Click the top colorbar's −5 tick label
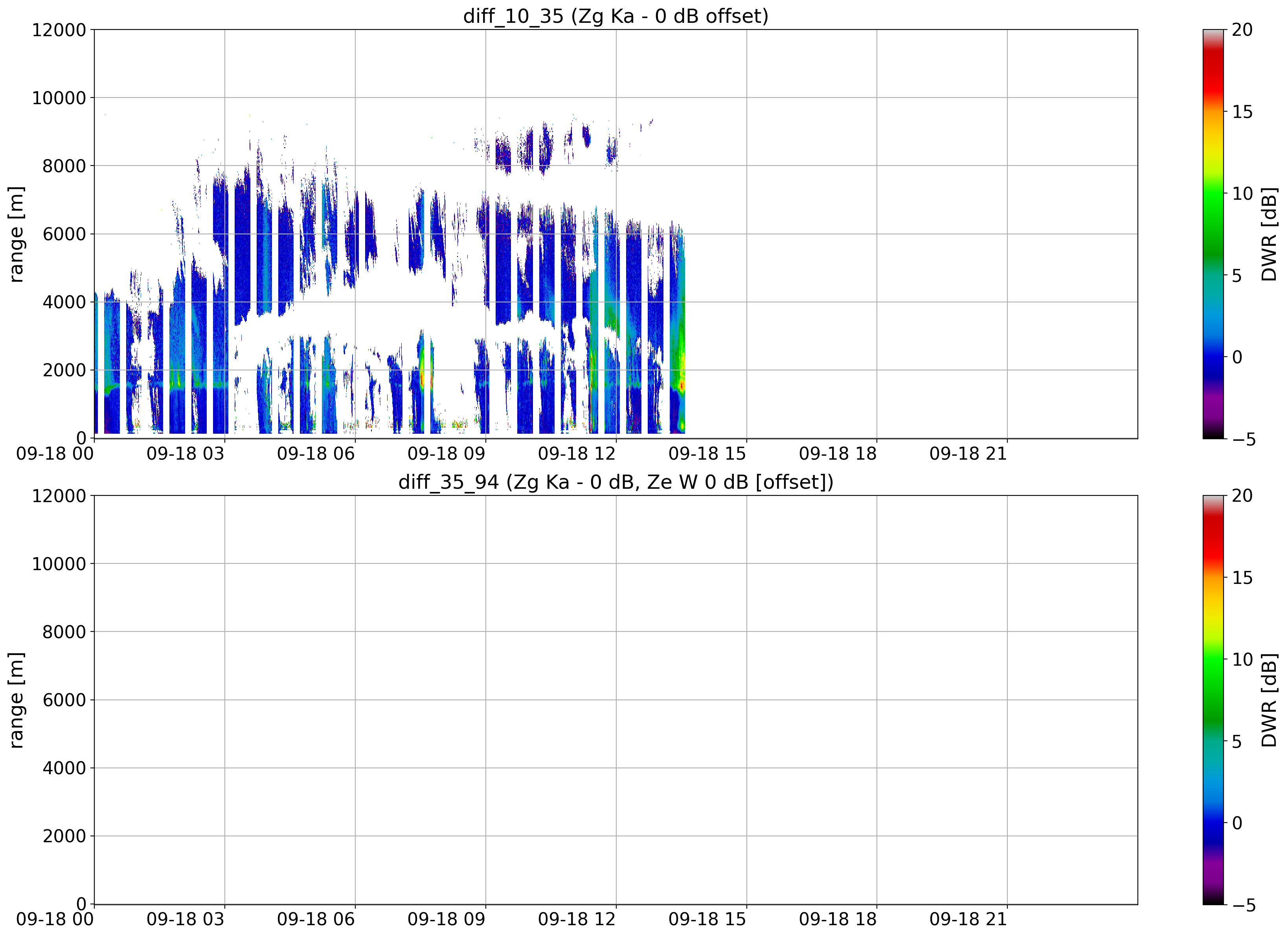Screen dimensions: 1288x937 (x=1243, y=439)
